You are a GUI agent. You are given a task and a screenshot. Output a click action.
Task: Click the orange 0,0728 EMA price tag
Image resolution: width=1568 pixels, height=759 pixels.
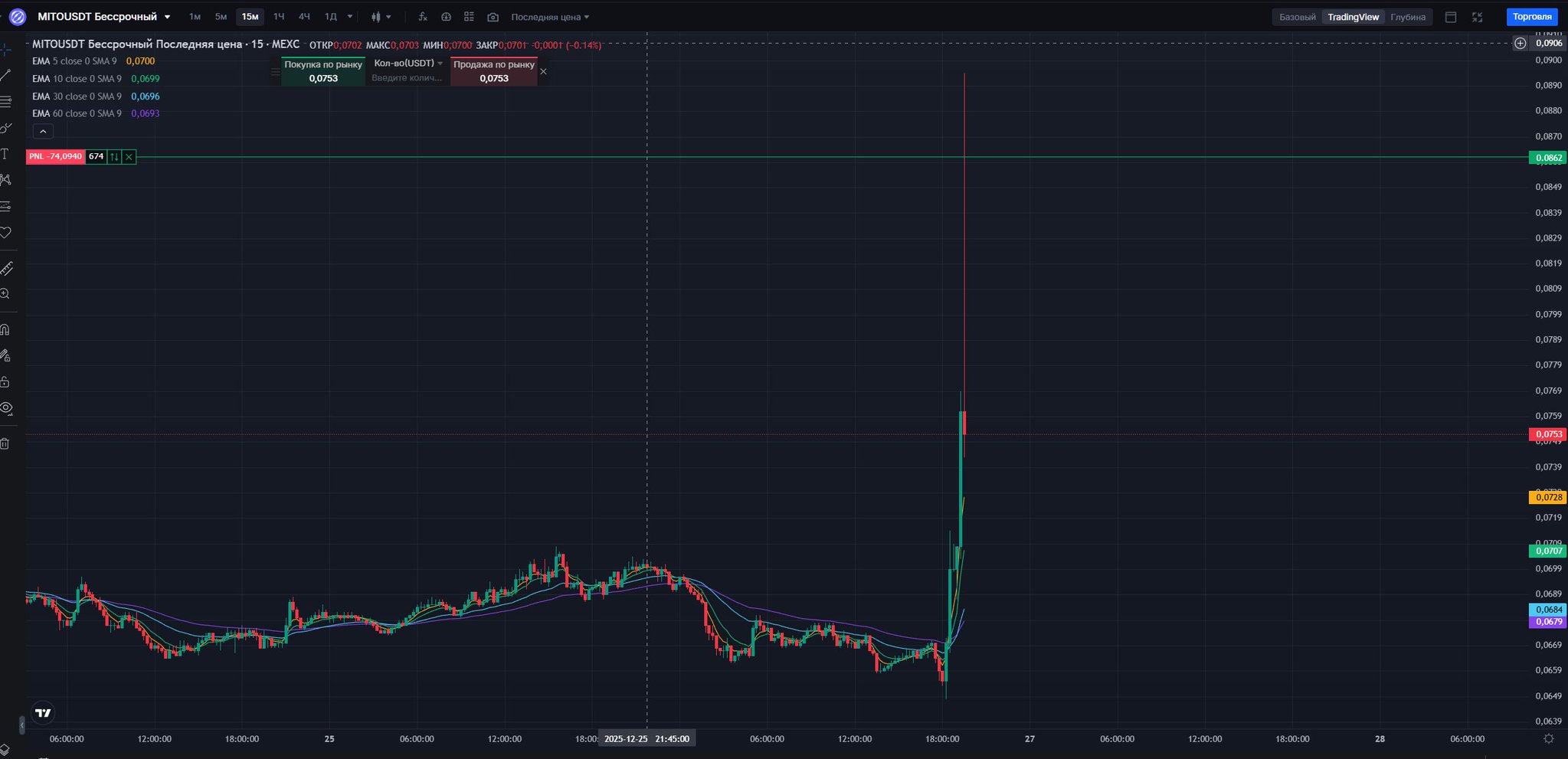pos(1548,497)
